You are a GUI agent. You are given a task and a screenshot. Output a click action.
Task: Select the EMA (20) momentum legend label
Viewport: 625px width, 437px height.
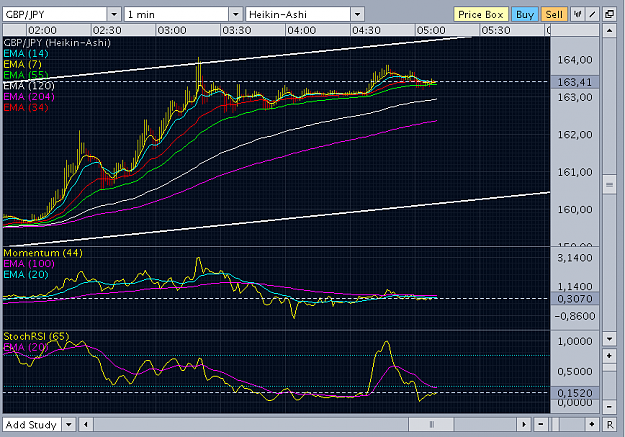26,274
